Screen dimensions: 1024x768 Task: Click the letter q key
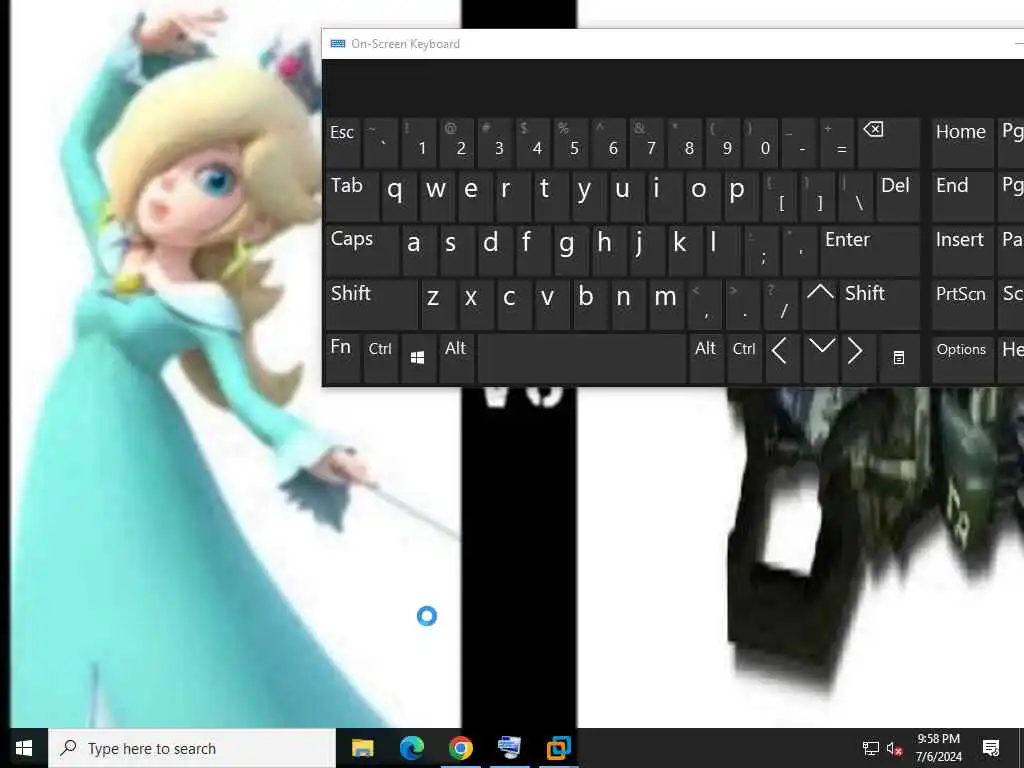(400, 196)
